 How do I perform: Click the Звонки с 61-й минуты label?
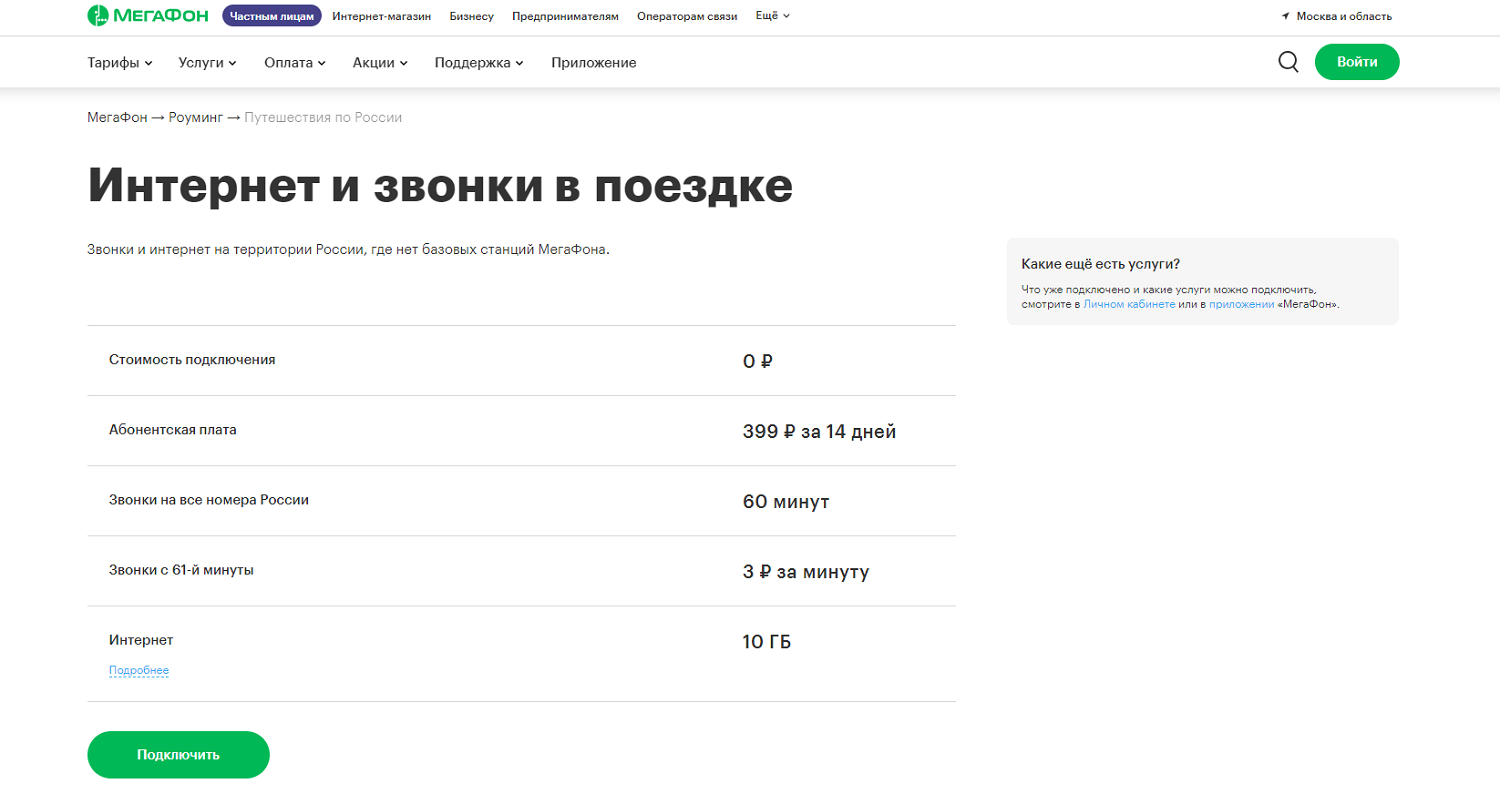point(181,570)
